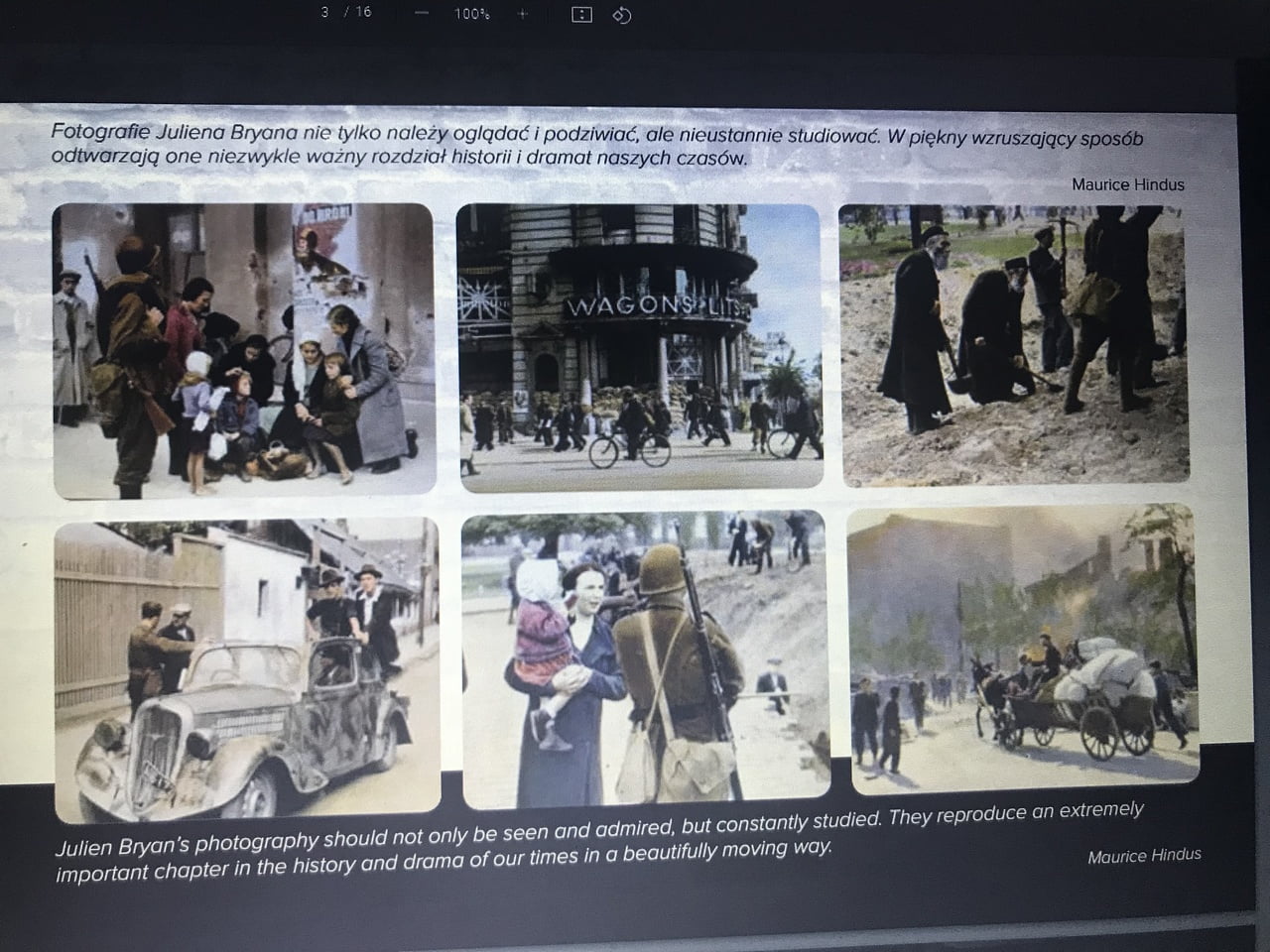Click the Polish text 'Fotografie Juliena Bryana'

coord(165,132)
